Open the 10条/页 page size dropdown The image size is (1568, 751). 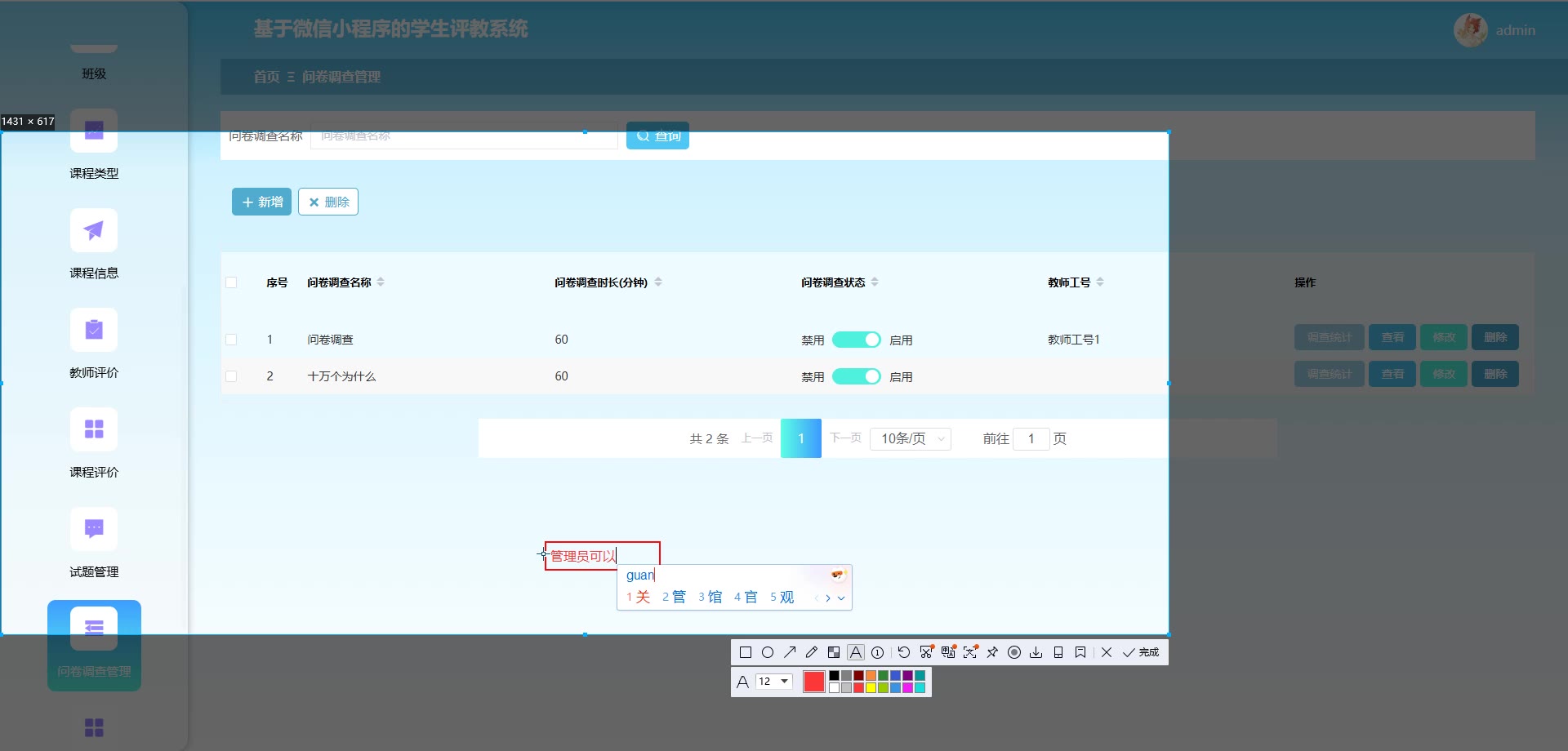(910, 438)
